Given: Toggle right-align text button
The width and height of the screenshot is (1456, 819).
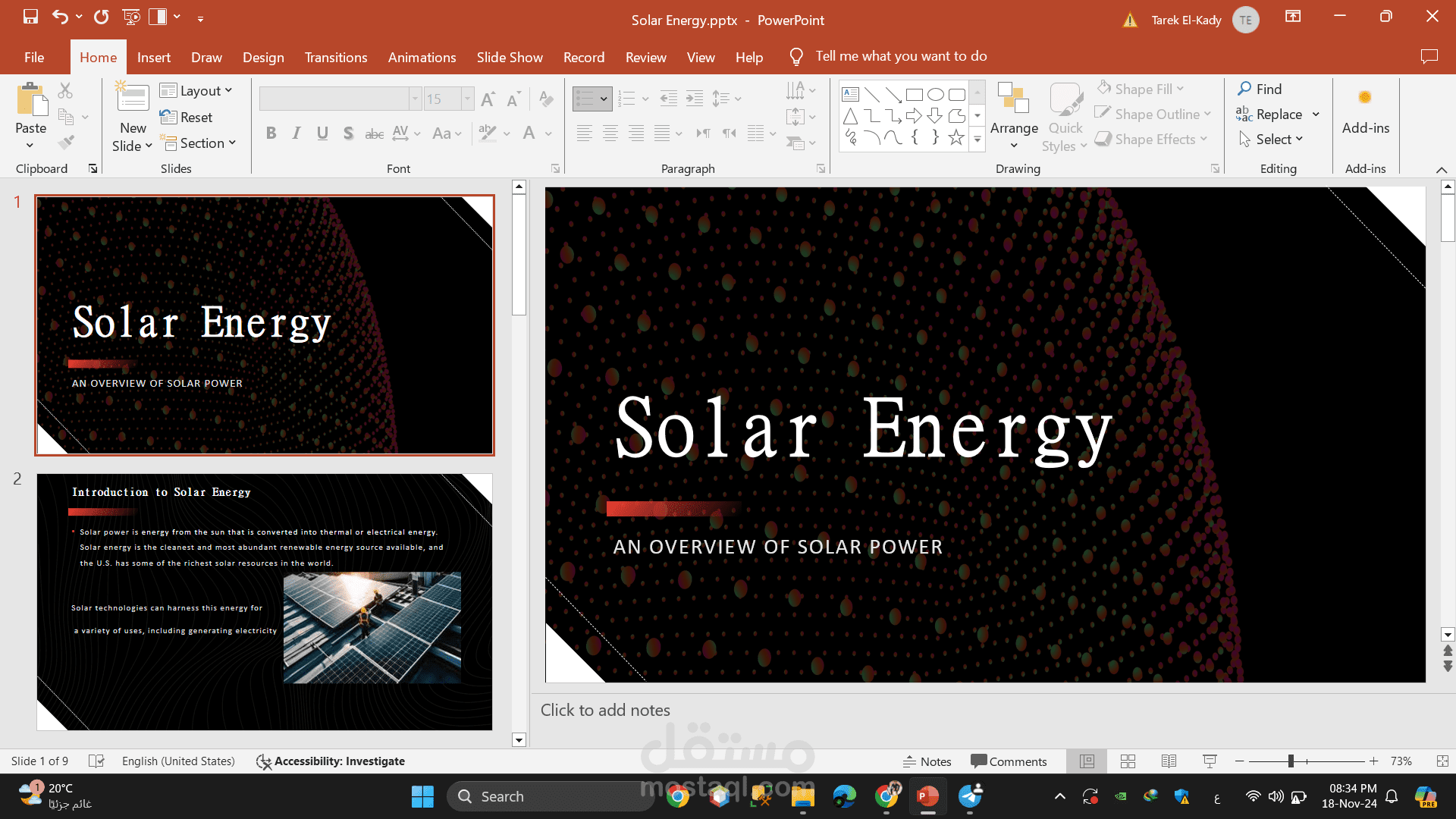Looking at the screenshot, I should pos(636,133).
